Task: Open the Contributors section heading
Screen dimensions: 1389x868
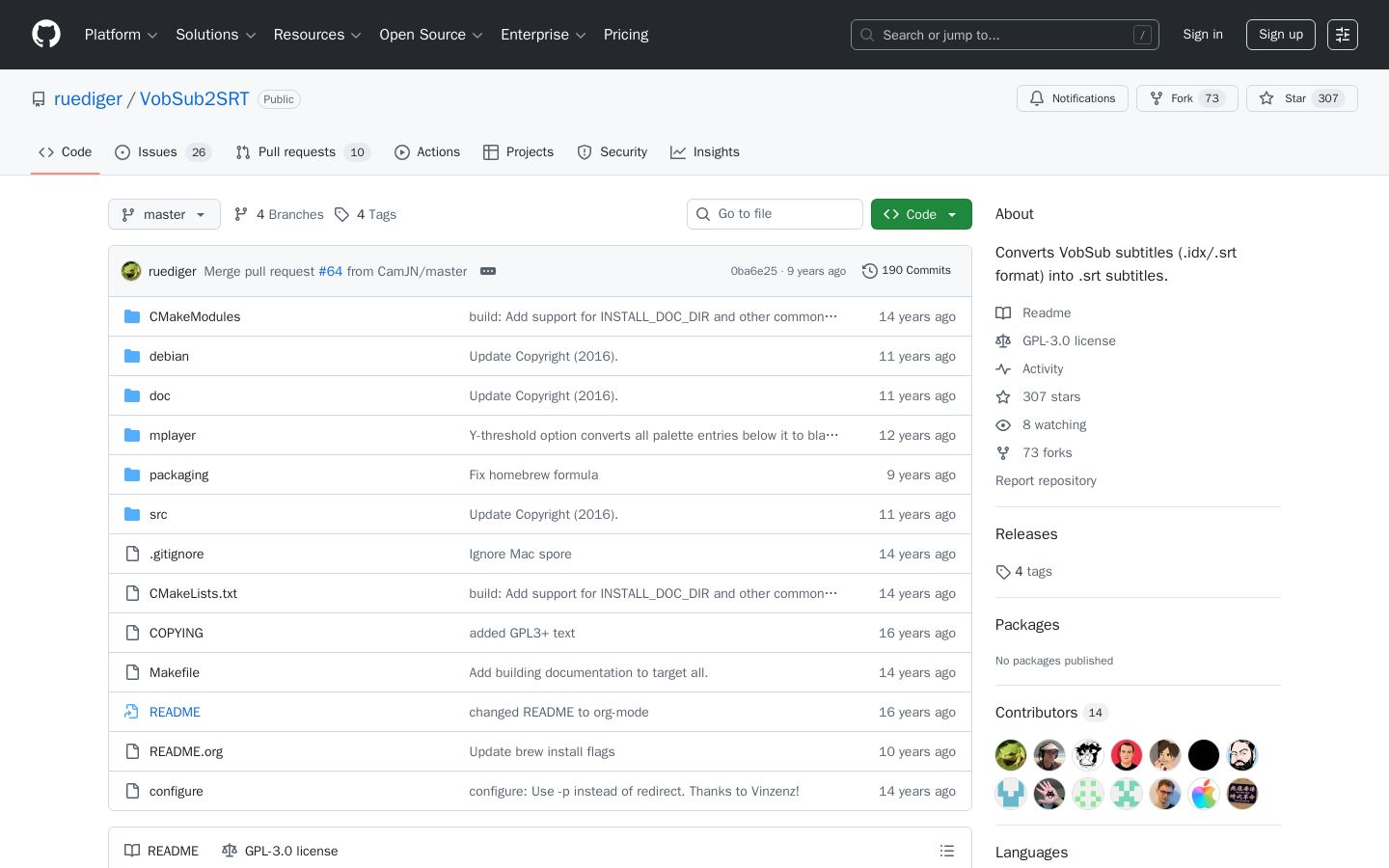Action: 1051,713
